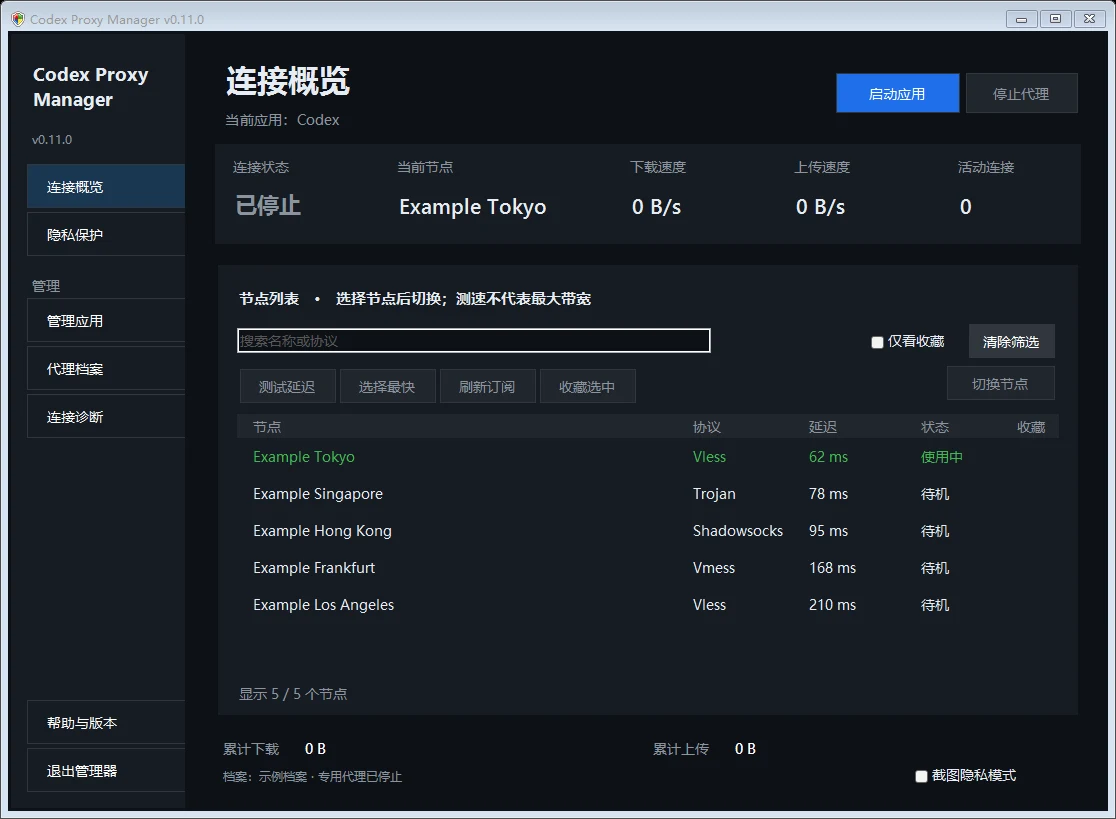Select the Example Frankfurt node row
1116x819 pixels.
(648, 568)
